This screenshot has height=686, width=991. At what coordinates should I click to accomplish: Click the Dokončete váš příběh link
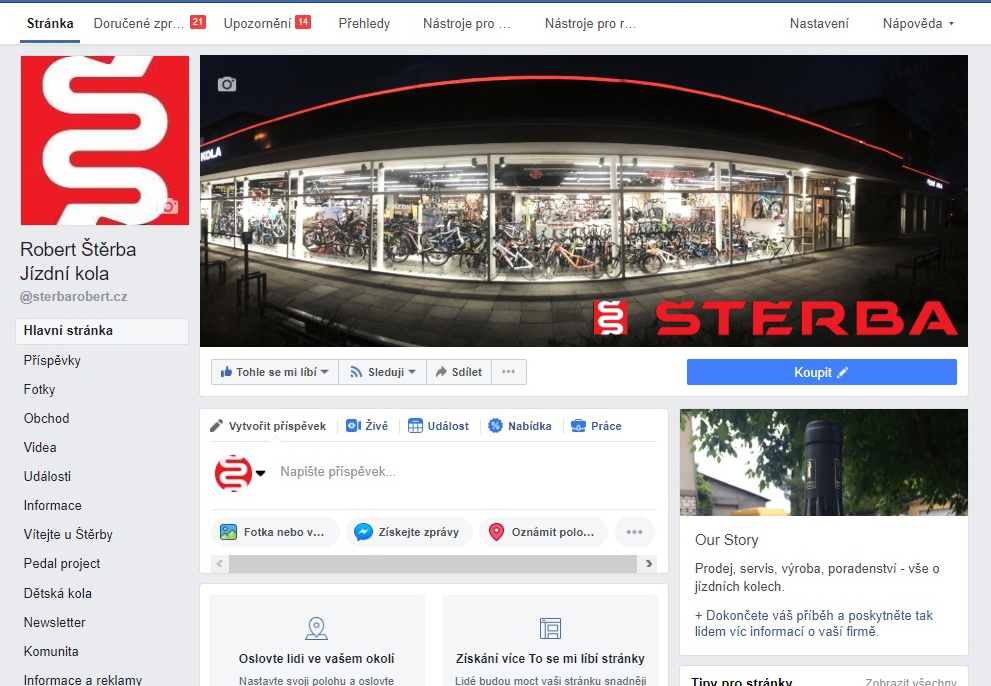tap(813, 623)
